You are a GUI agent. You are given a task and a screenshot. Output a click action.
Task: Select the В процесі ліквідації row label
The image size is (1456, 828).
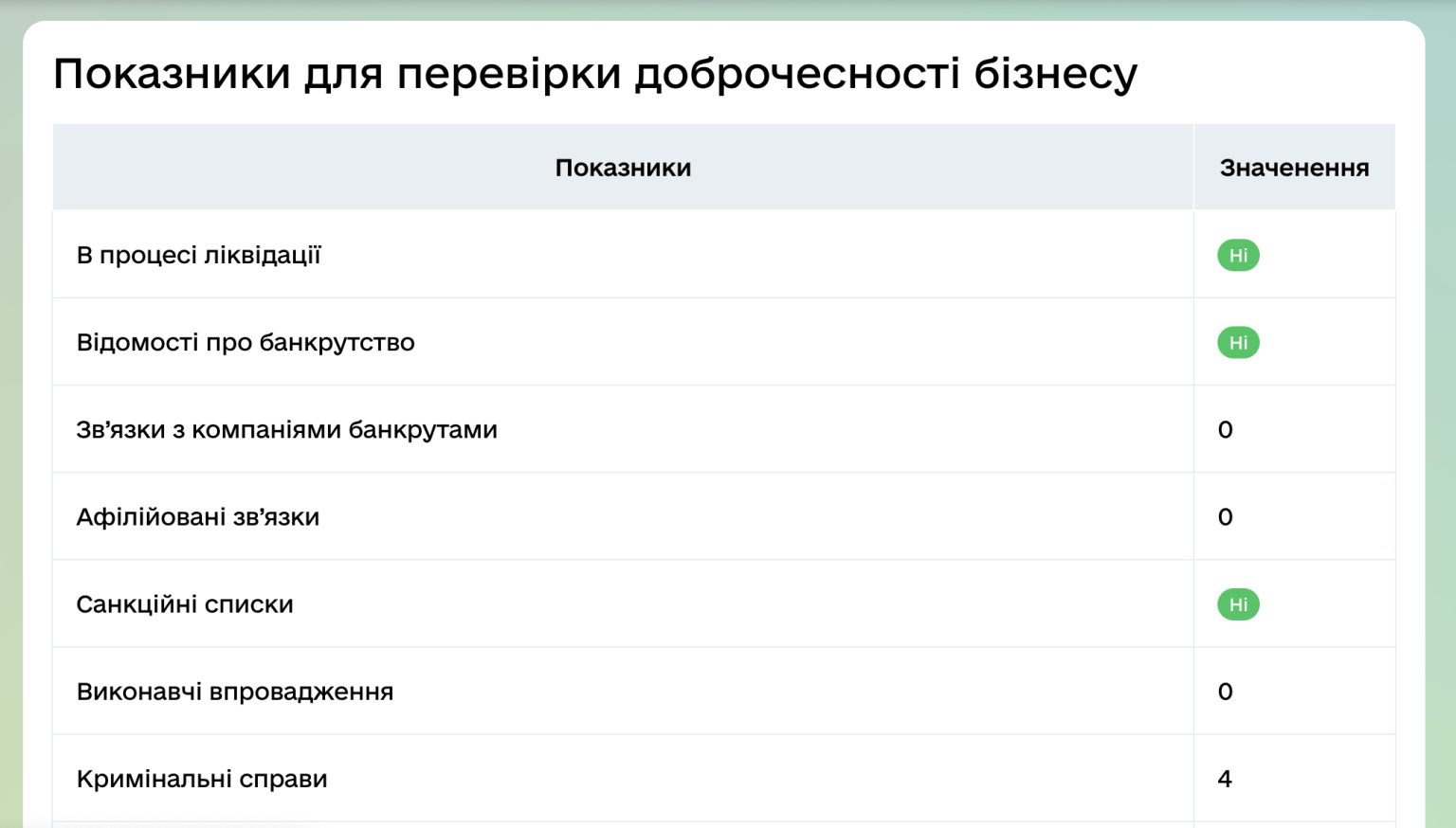199,256
